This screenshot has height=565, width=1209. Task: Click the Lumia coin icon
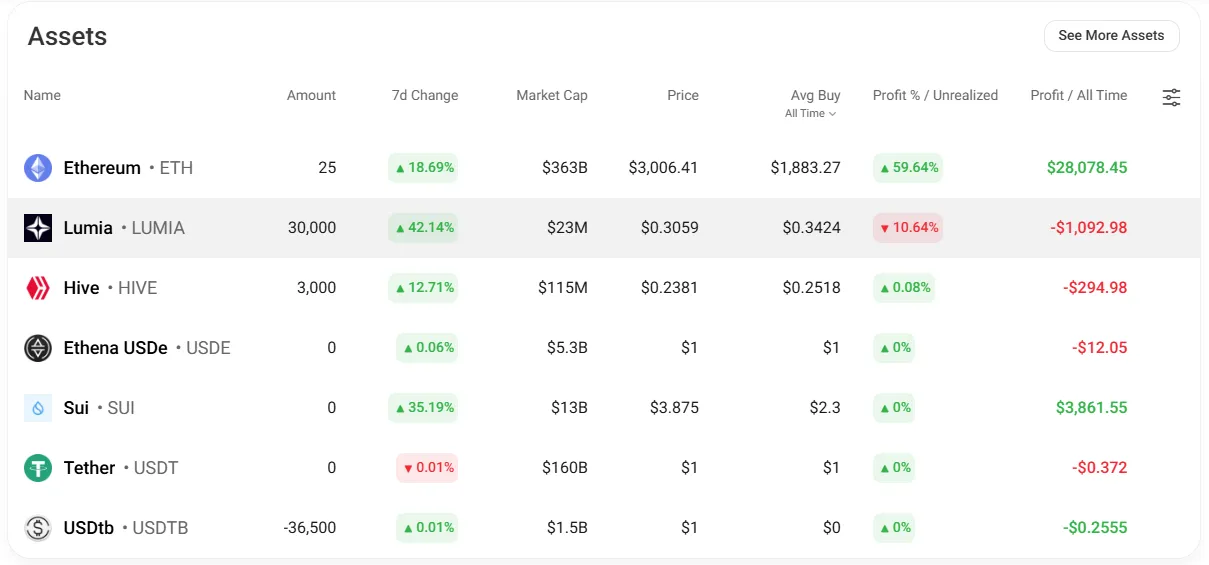tap(38, 228)
